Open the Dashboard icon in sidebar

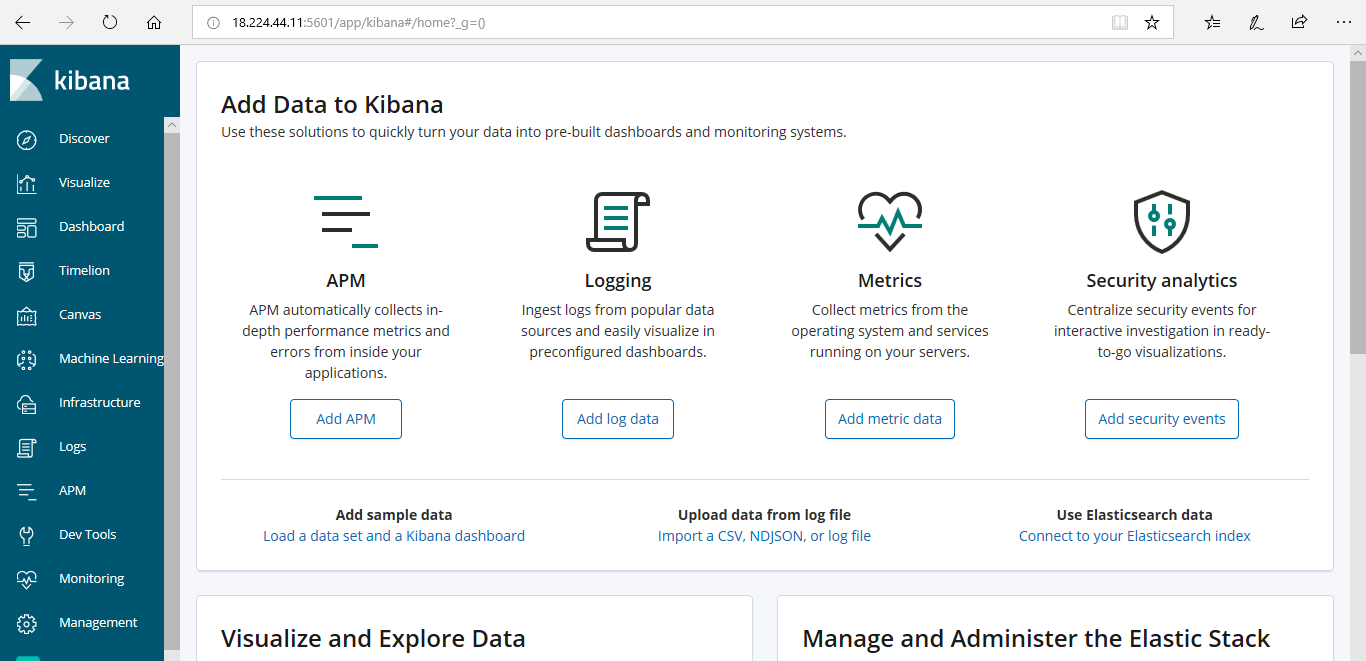[27, 227]
